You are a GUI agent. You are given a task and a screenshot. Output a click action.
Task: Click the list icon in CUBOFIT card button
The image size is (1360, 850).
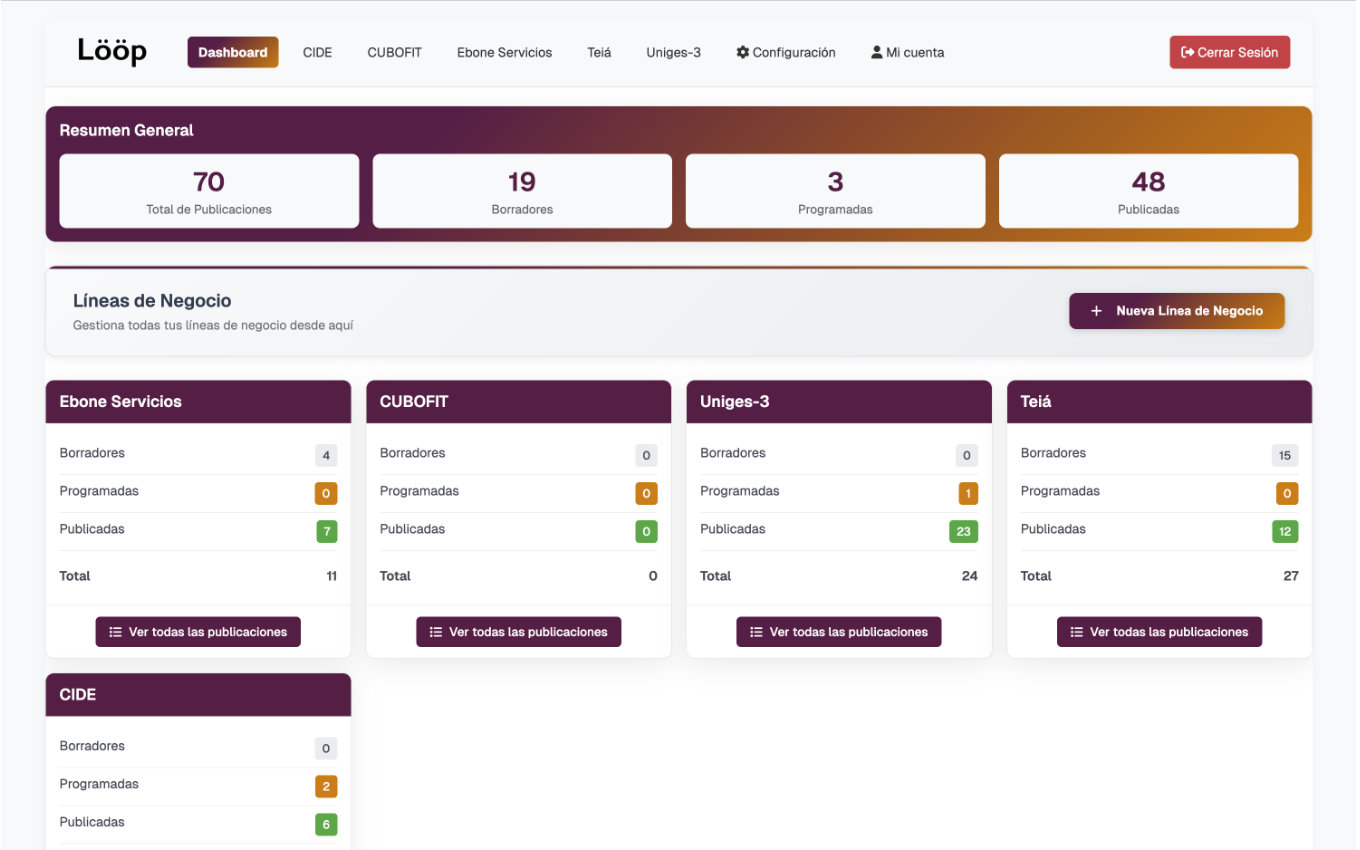click(x=435, y=632)
